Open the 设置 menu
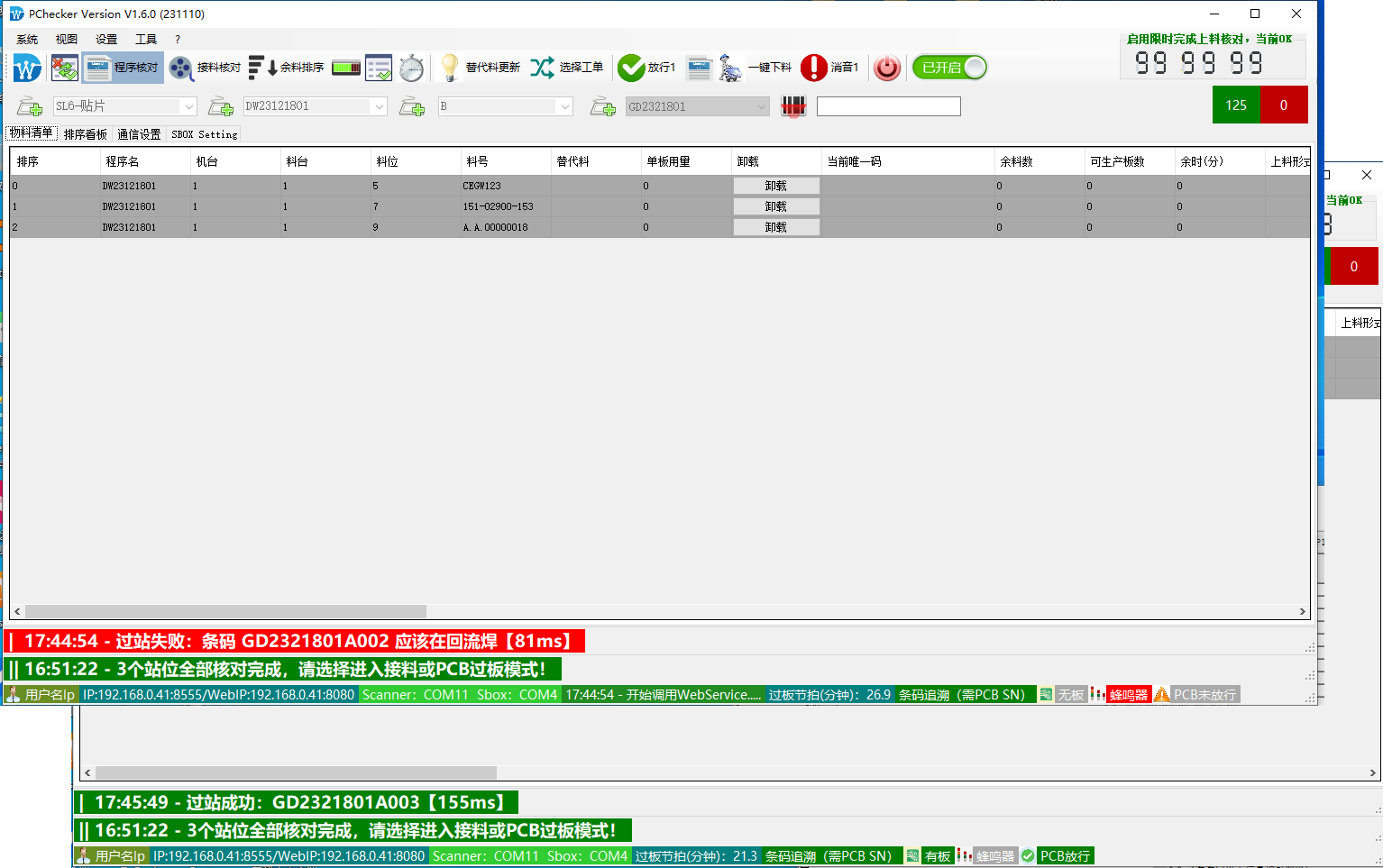This screenshot has width=1383, height=868. [x=106, y=40]
